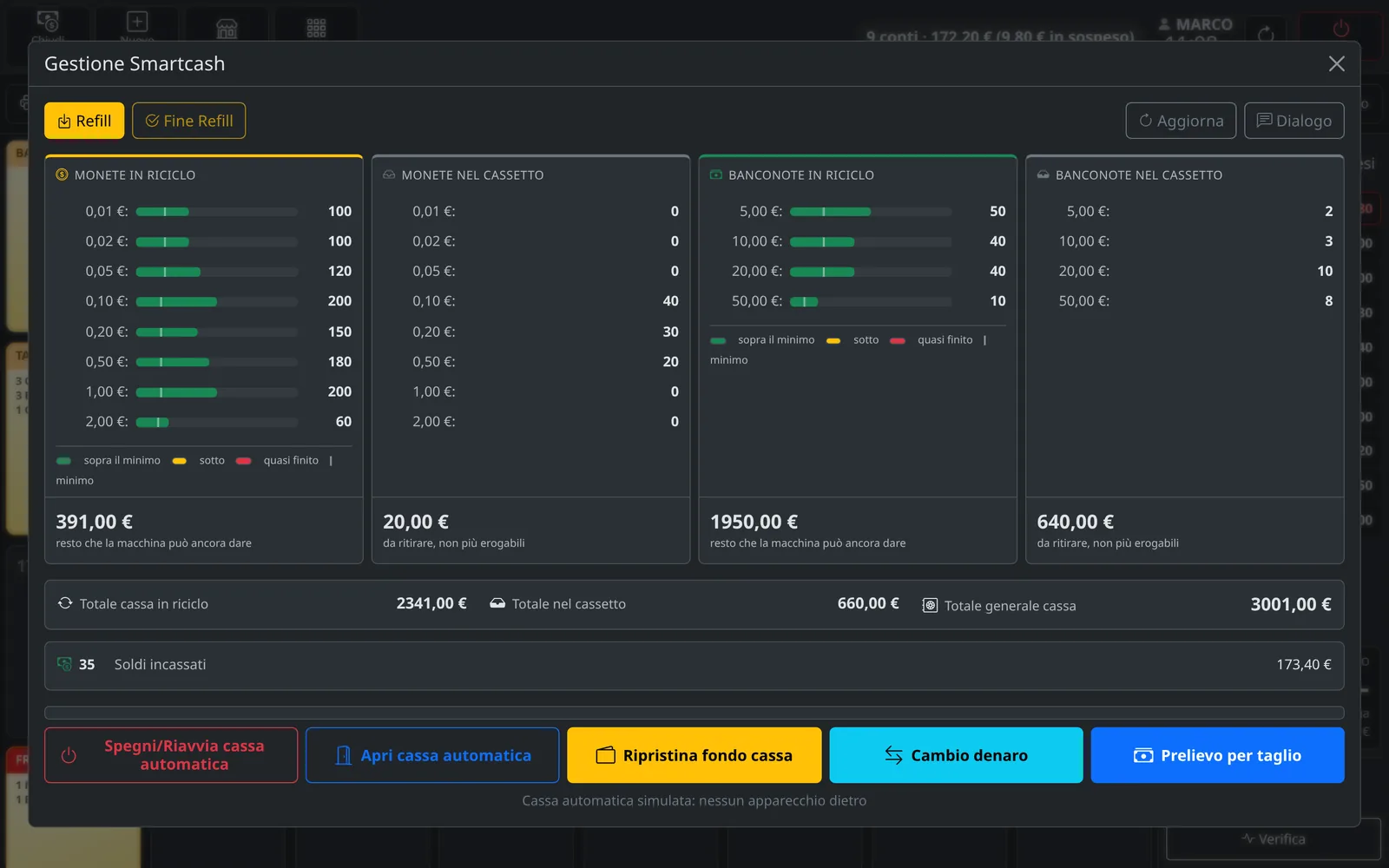Image resolution: width=1389 pixels, height=868 pixels.
Task: Click the MARCO user label in background
Action: [x=1195, y=25]
